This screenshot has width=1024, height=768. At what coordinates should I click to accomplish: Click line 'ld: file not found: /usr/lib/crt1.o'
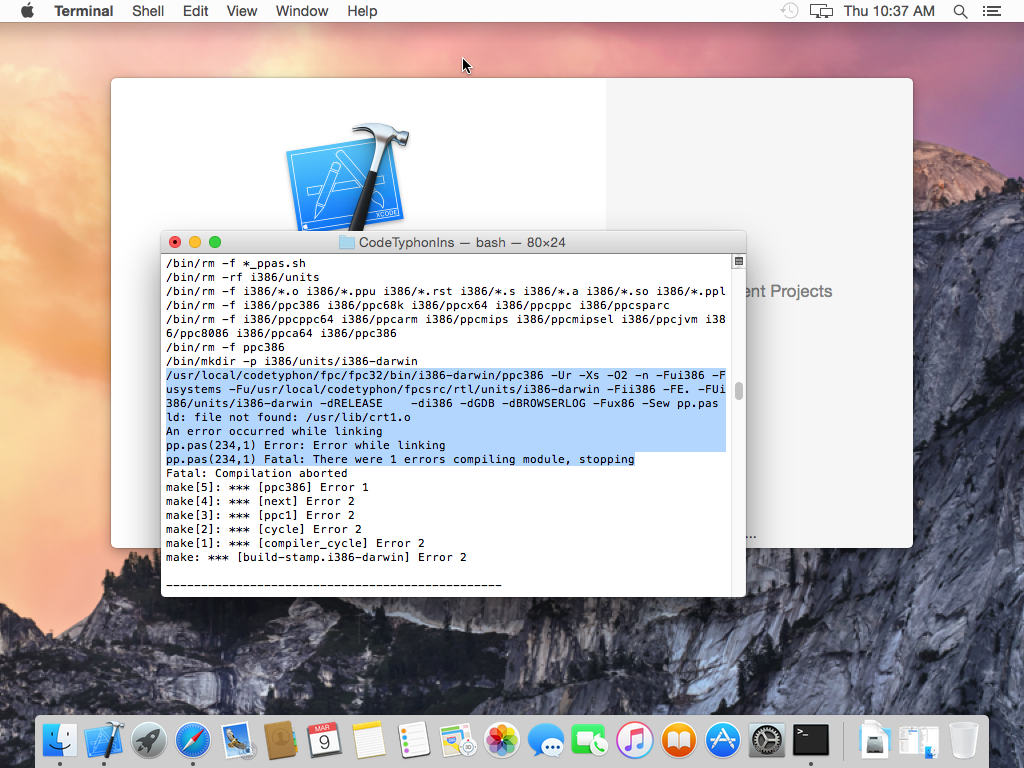pos(288,417)
